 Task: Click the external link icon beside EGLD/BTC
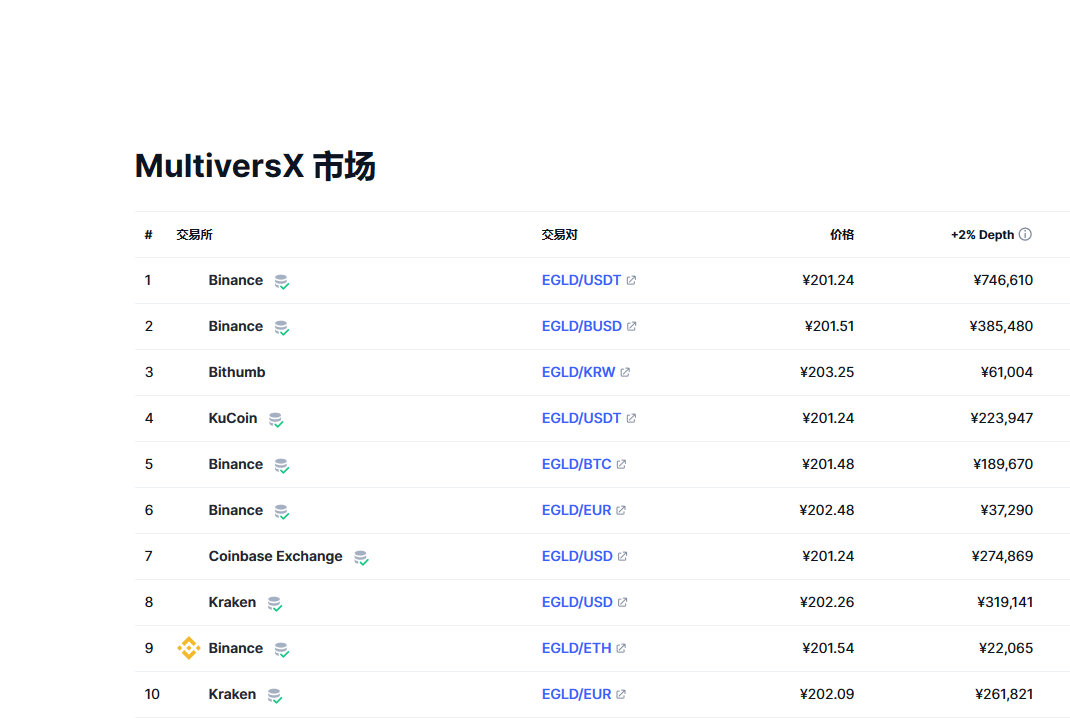tap(621, 464)
